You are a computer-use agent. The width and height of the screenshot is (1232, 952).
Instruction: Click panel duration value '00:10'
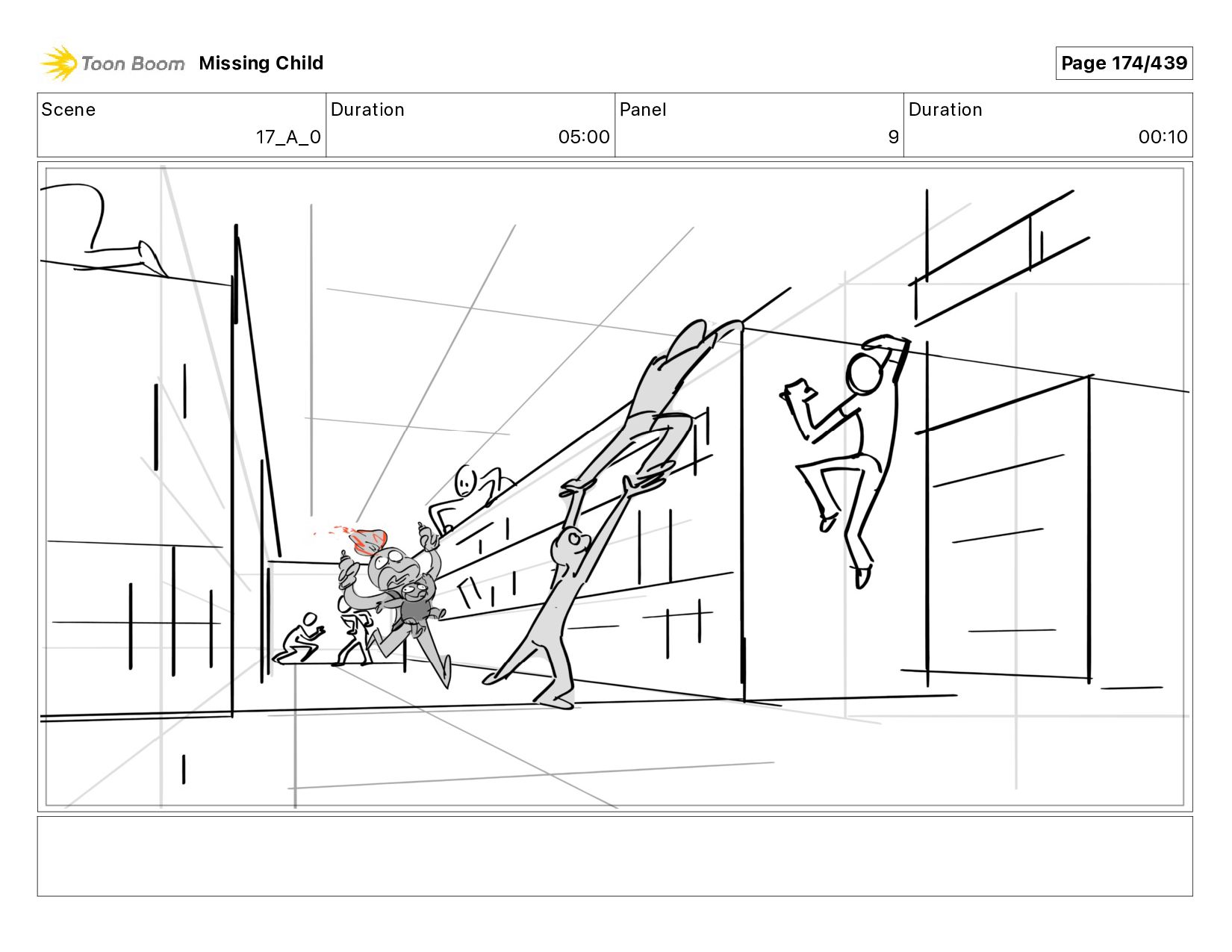(1163, 137)
